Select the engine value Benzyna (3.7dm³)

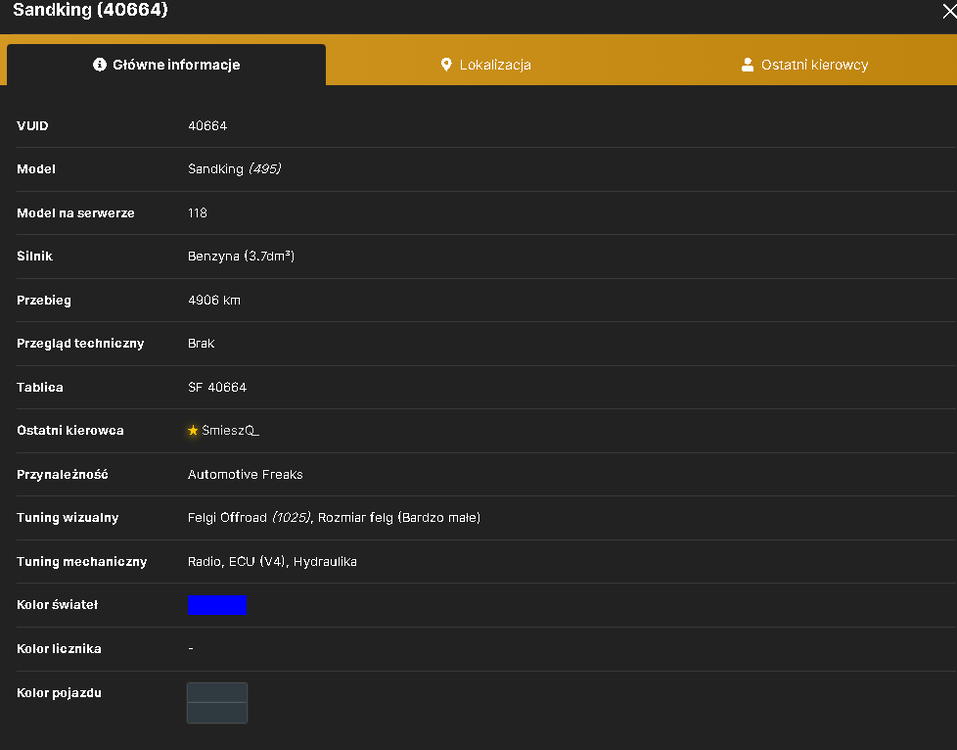coord(241,256)
